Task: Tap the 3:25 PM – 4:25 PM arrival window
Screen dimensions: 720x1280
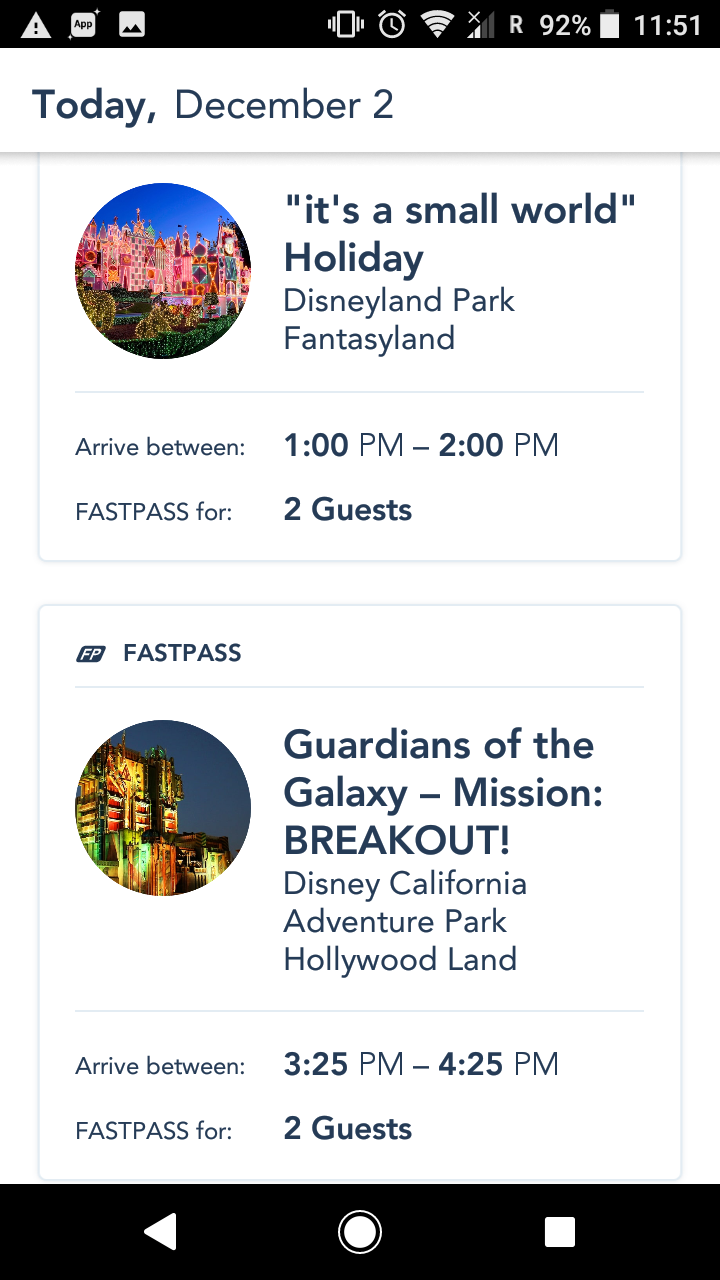Action: point(421,1064)
